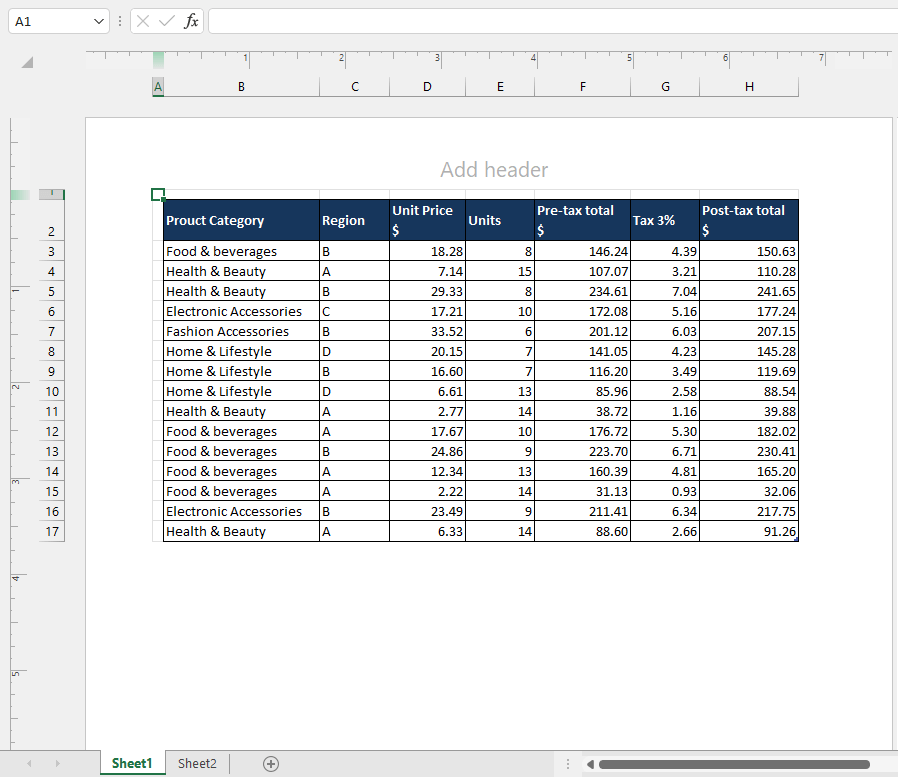Select row 10 header
The height and width of the screenshot is (777, 898).
51,391
